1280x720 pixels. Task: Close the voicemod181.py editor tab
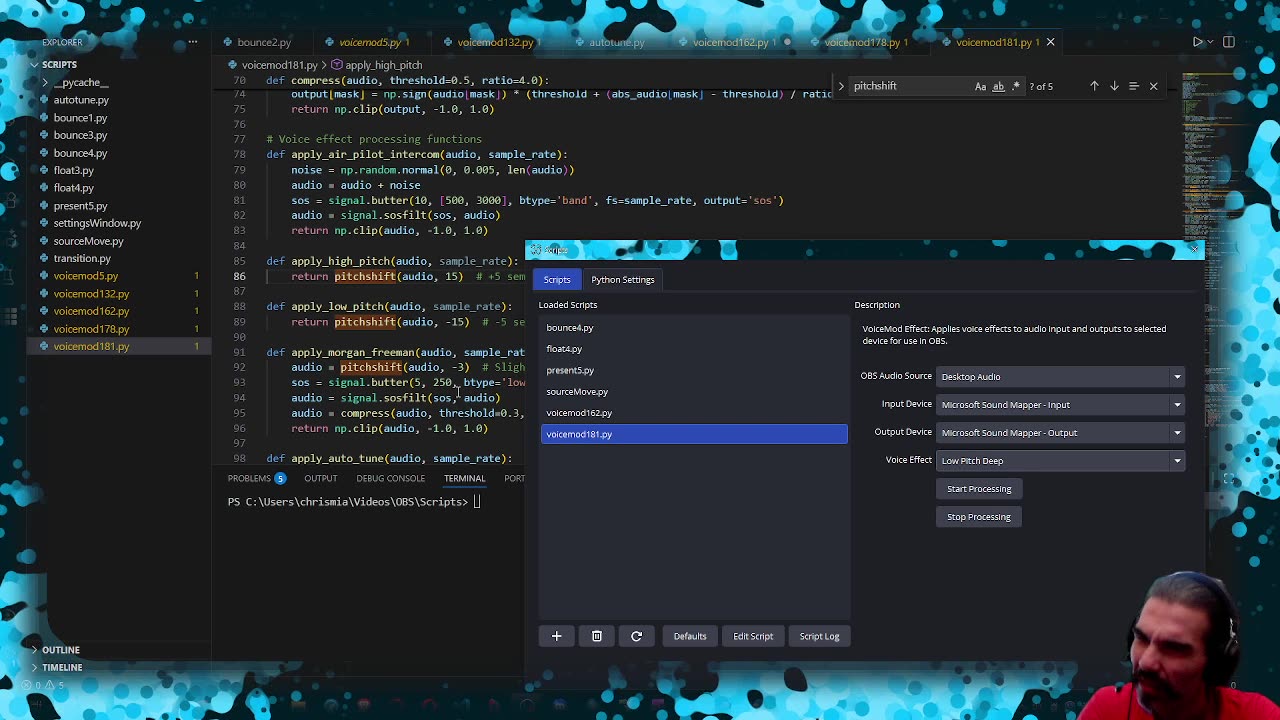coord(1050,42)
